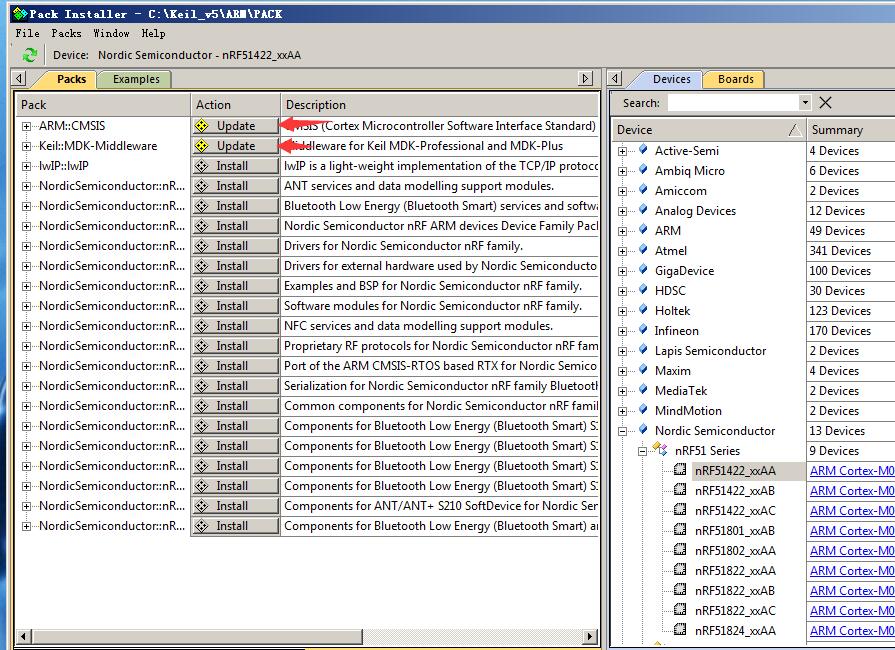The height and width of the screenshot is (650, 895).
Task: Expand the Keil::MDK-Middleware pack node
Action: [x=26, y=146]
